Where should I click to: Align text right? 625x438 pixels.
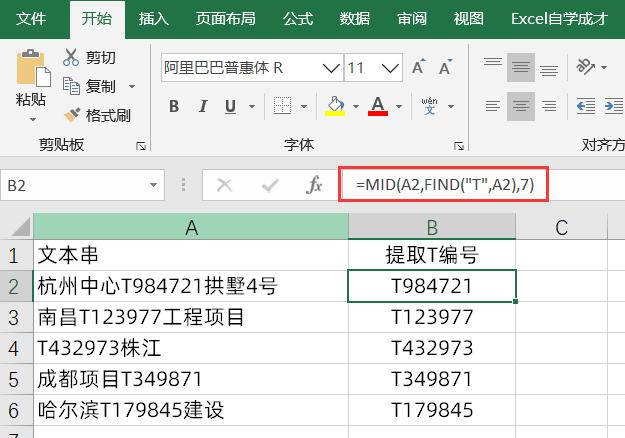(549, 106)
